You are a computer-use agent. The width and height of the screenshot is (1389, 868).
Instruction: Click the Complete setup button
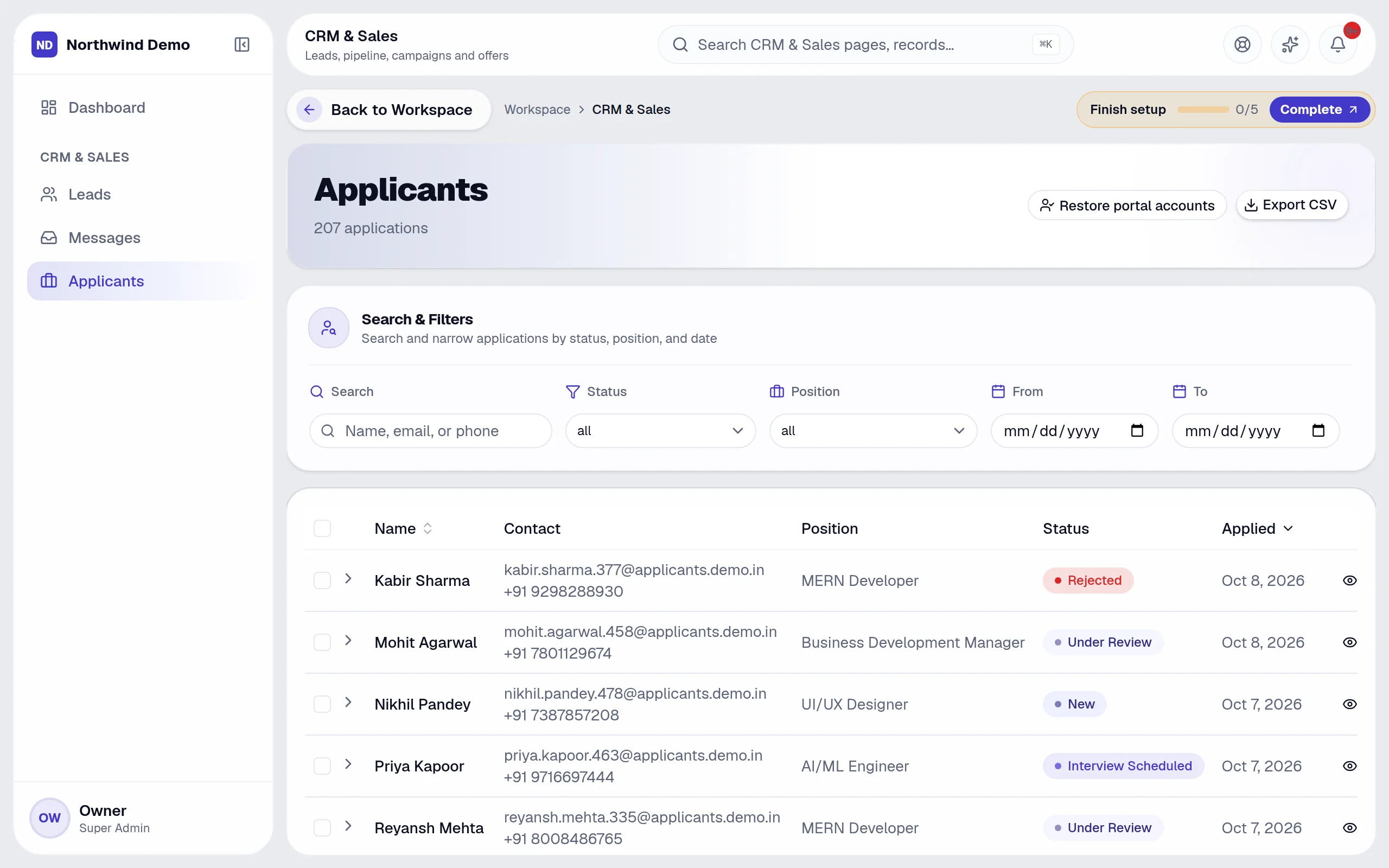pyautogui.click(x=1318, y=110)
